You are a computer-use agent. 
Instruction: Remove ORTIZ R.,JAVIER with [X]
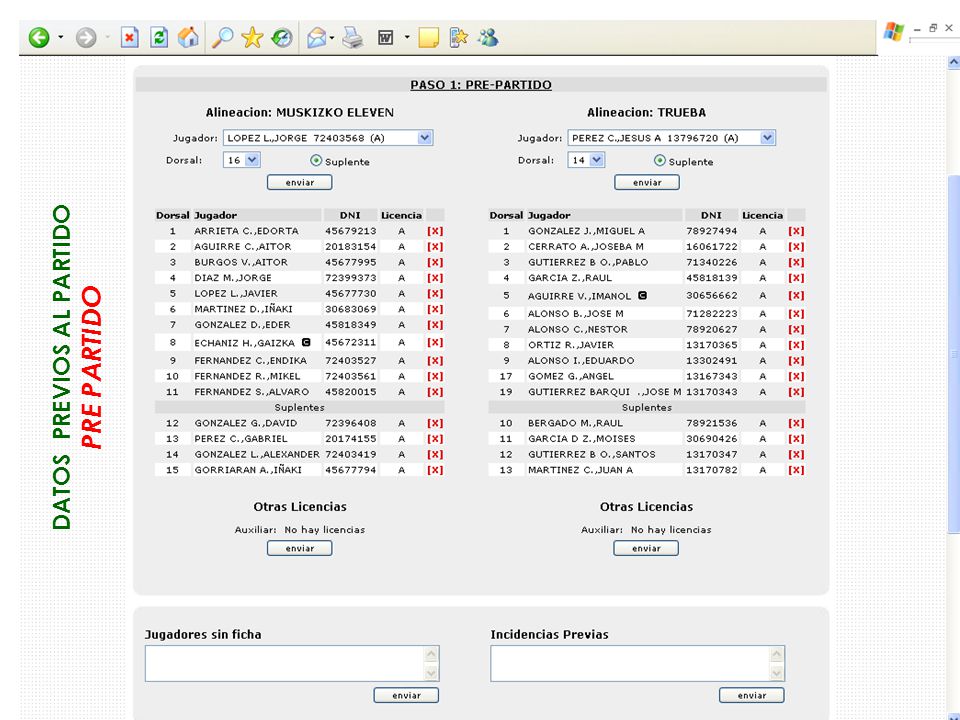796,345
